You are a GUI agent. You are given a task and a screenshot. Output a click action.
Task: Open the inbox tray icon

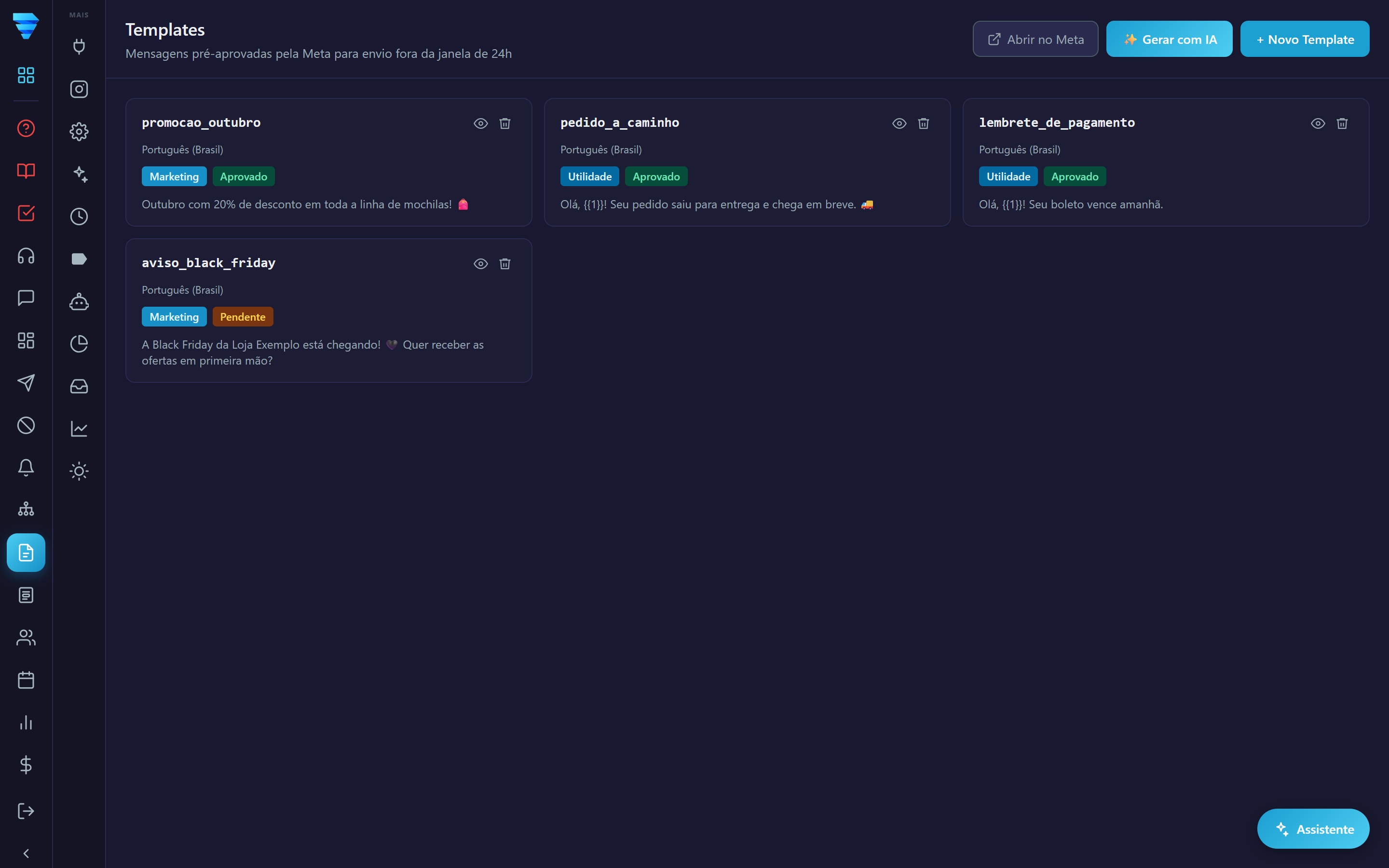[x=79, y=386]
